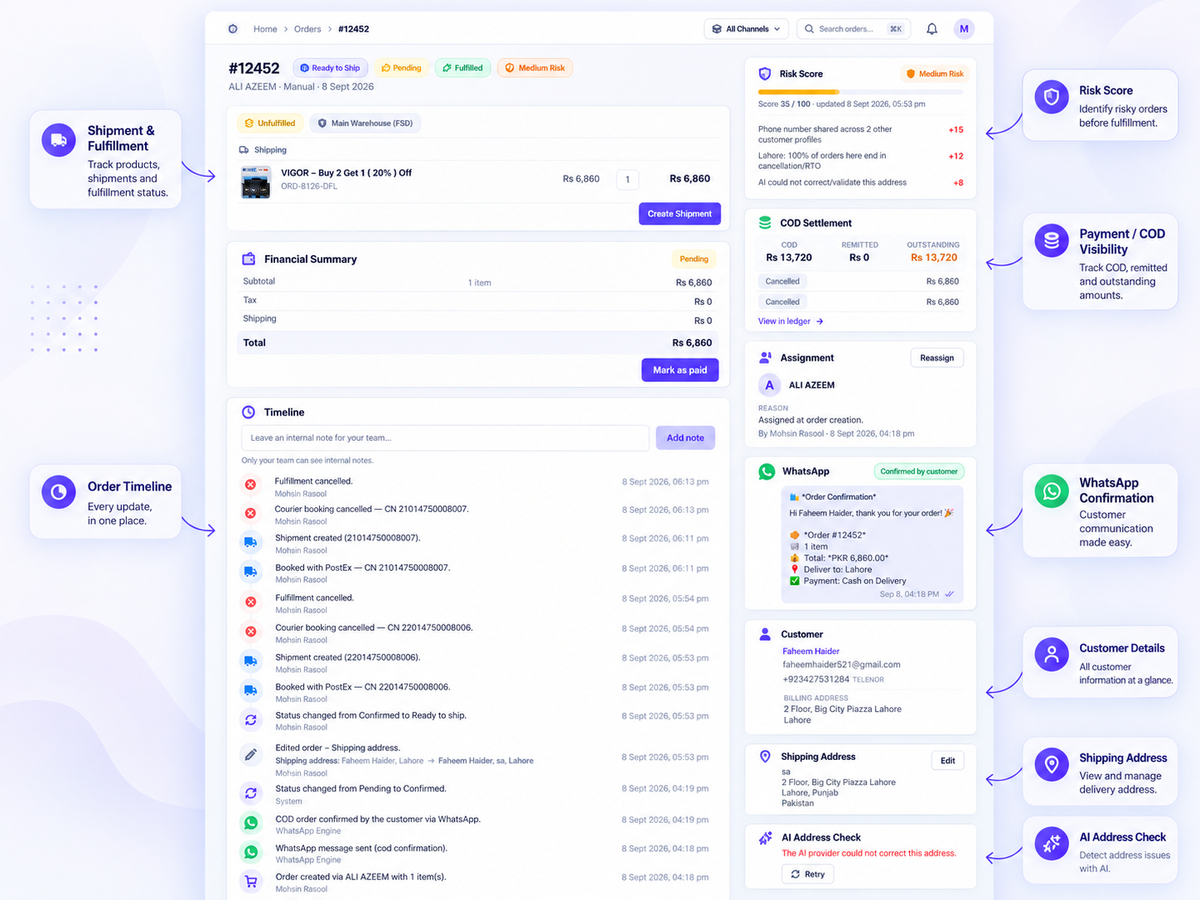Viewport: 1200px width, 900px height.
Task: Click the WhatsApp Order Confirmation message bubble
Action: tap(872, 545)
